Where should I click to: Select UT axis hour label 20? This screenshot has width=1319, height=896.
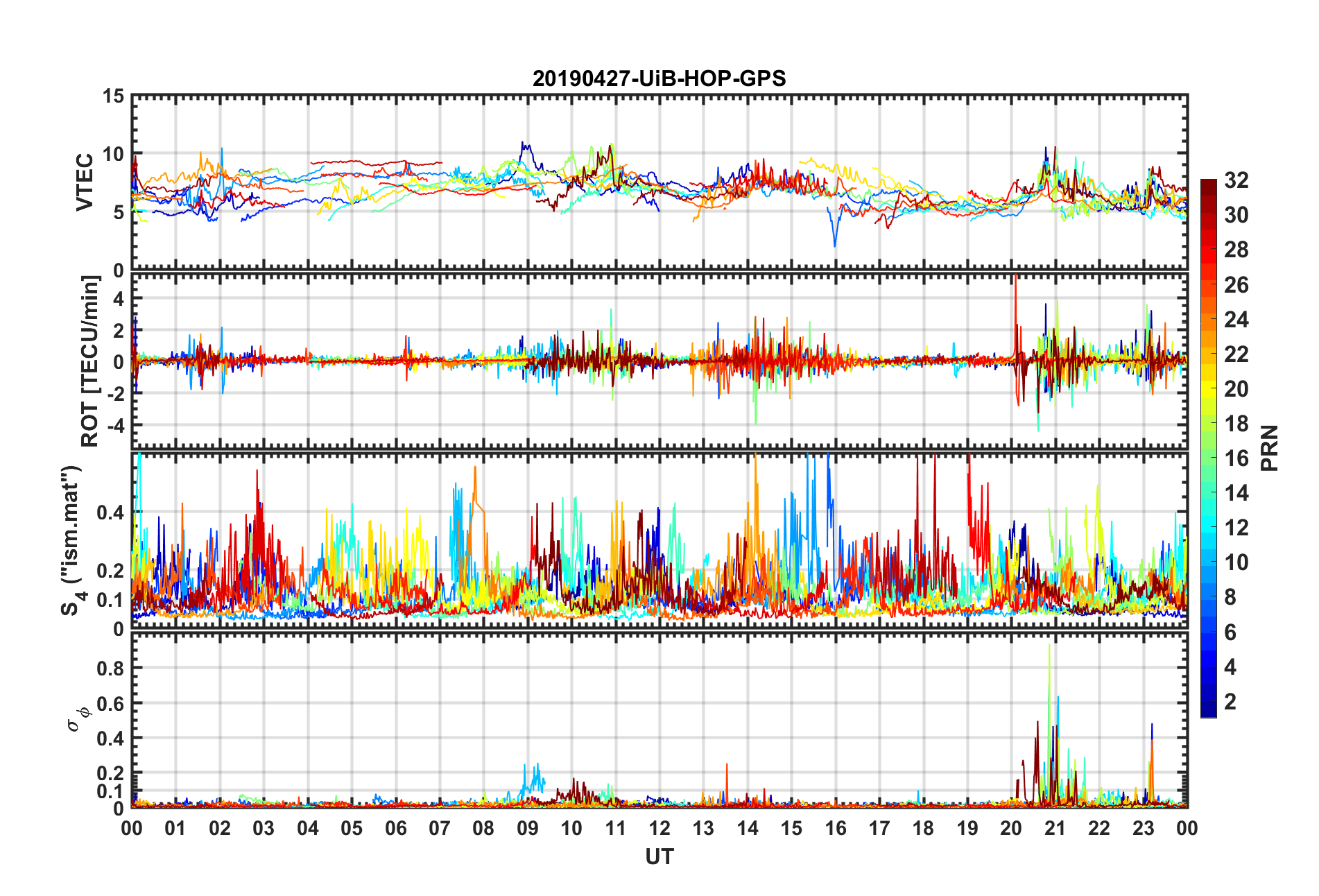tap(1011, 828)
